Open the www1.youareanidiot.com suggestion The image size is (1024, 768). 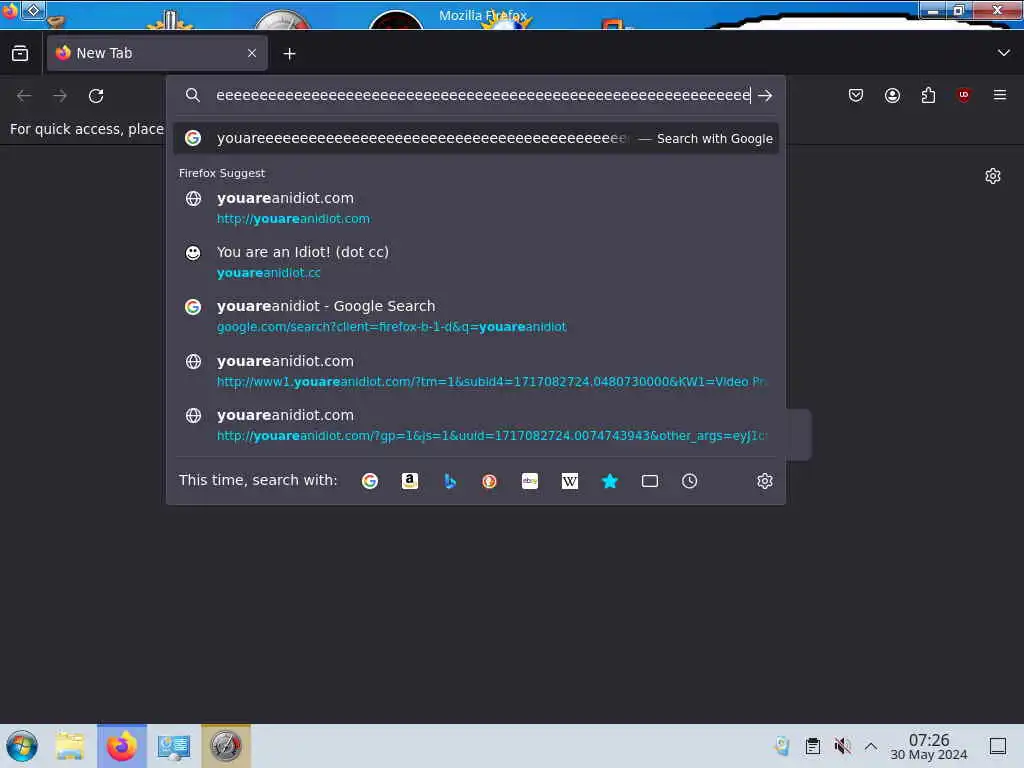click(x=476, y=370)
